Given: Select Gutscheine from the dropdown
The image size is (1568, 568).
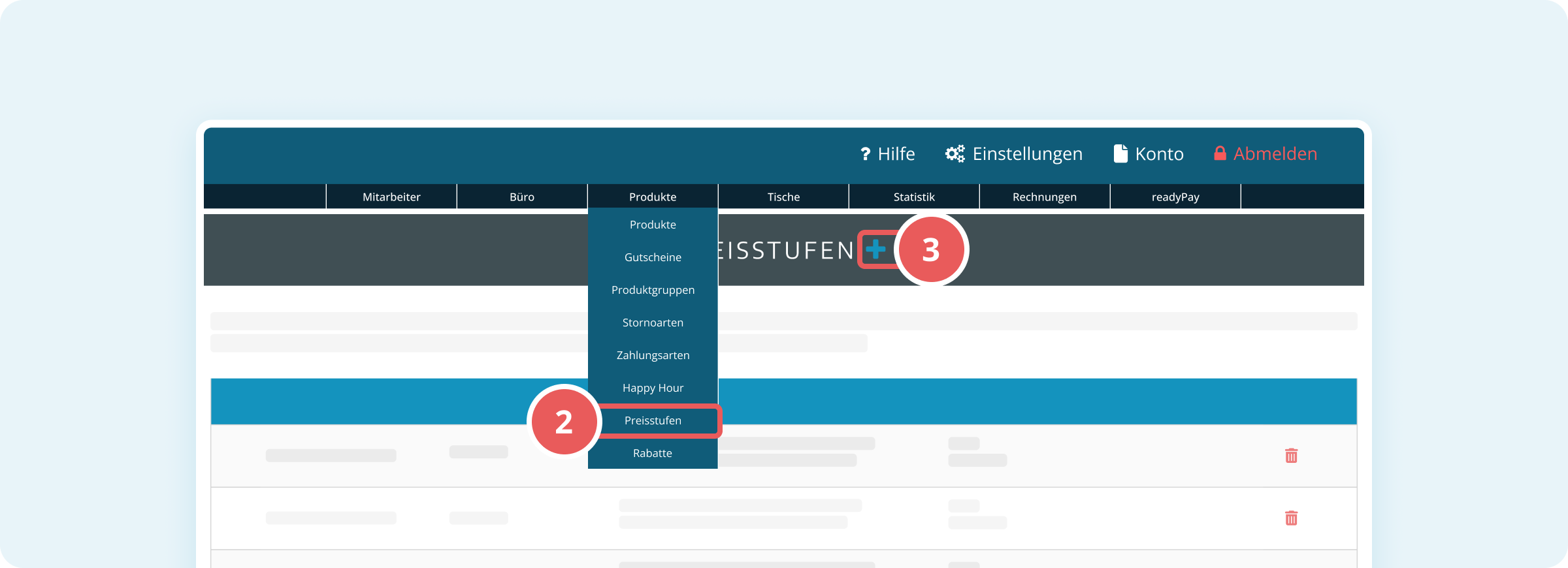Looking at the screenshot, I should [x=653, y=257].
